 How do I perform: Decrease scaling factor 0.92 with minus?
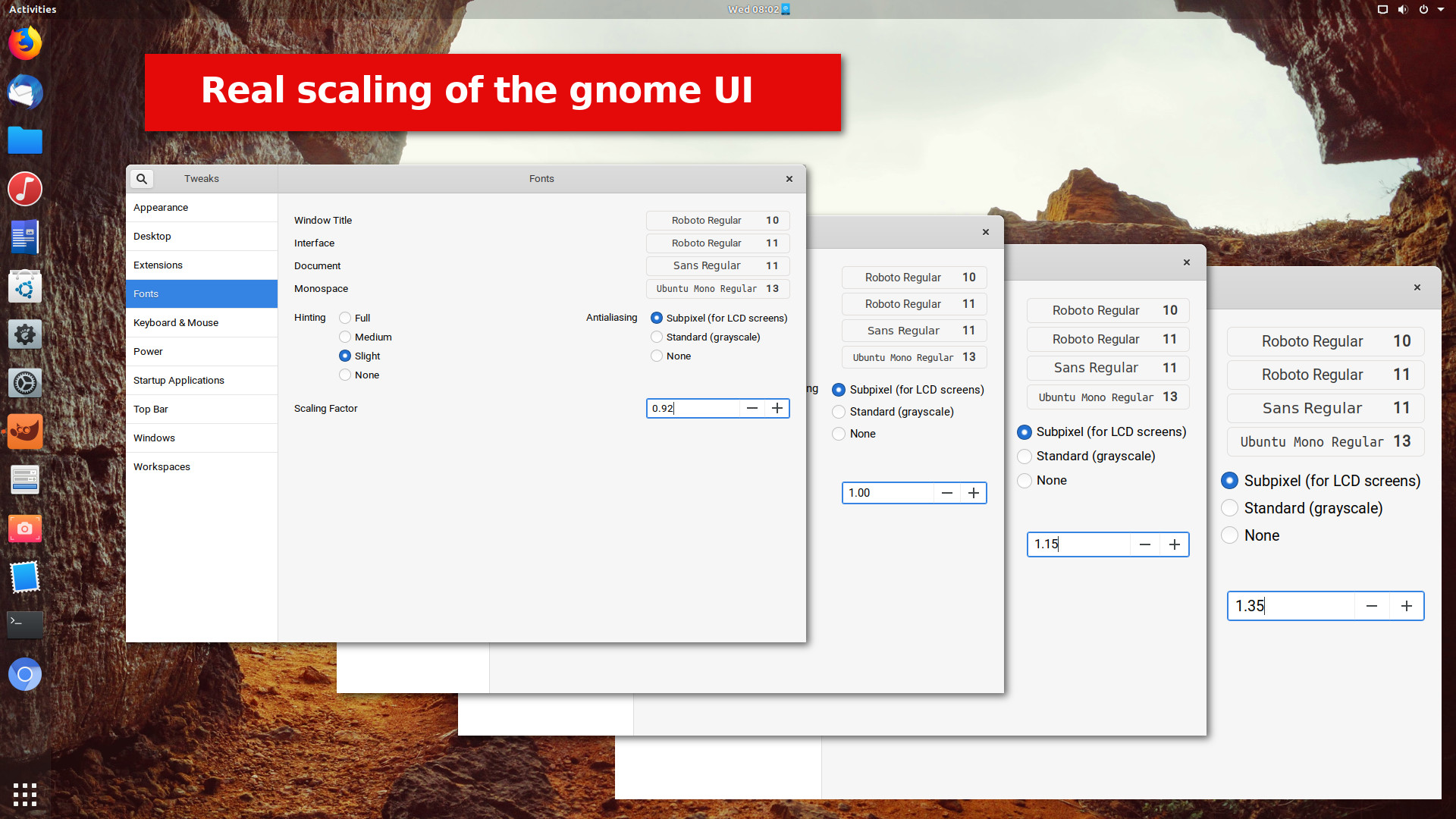[x=752, y=409]
